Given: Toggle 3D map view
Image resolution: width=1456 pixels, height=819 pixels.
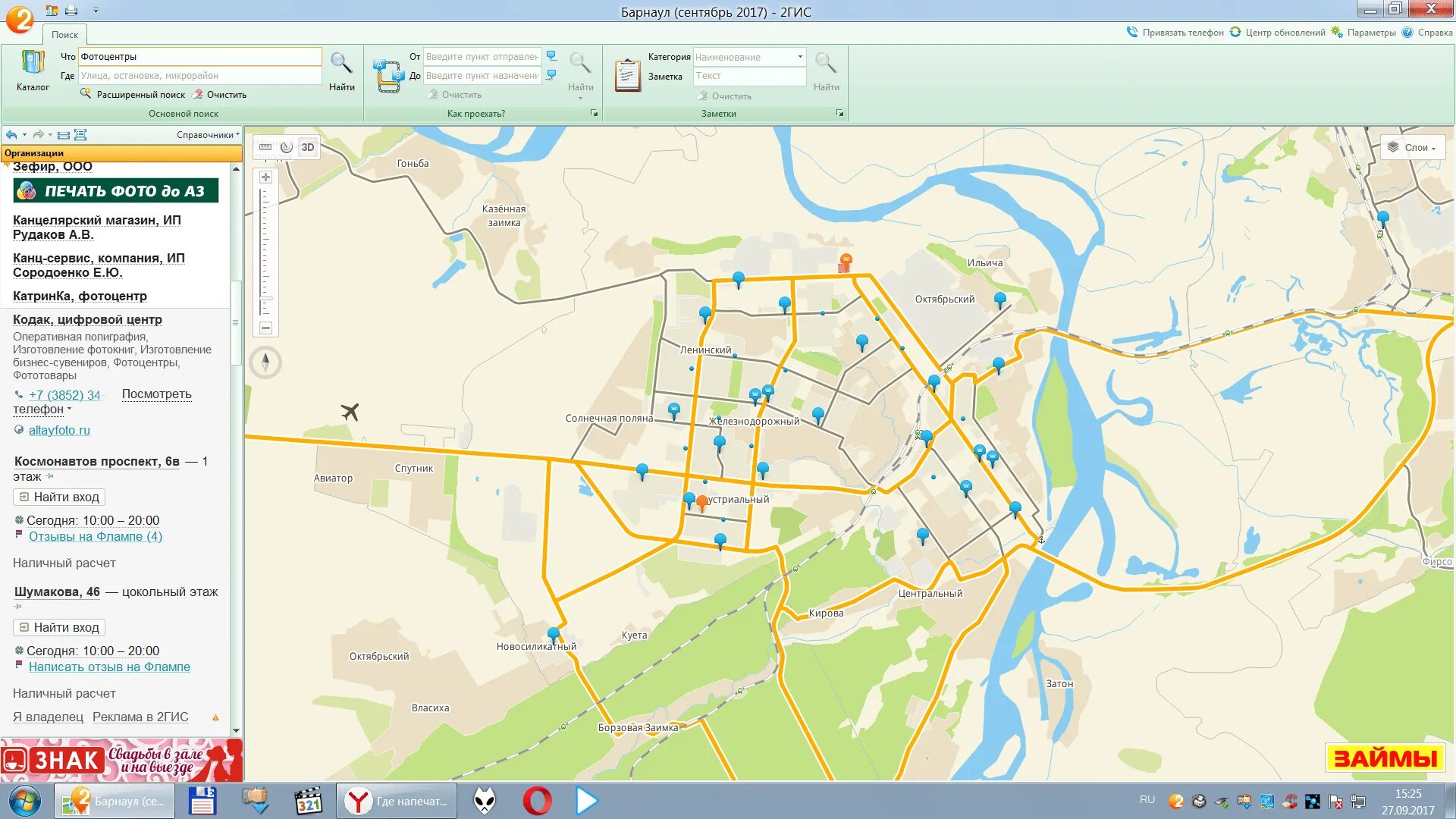Looking at the screenshot, I should tap(307, 147).
